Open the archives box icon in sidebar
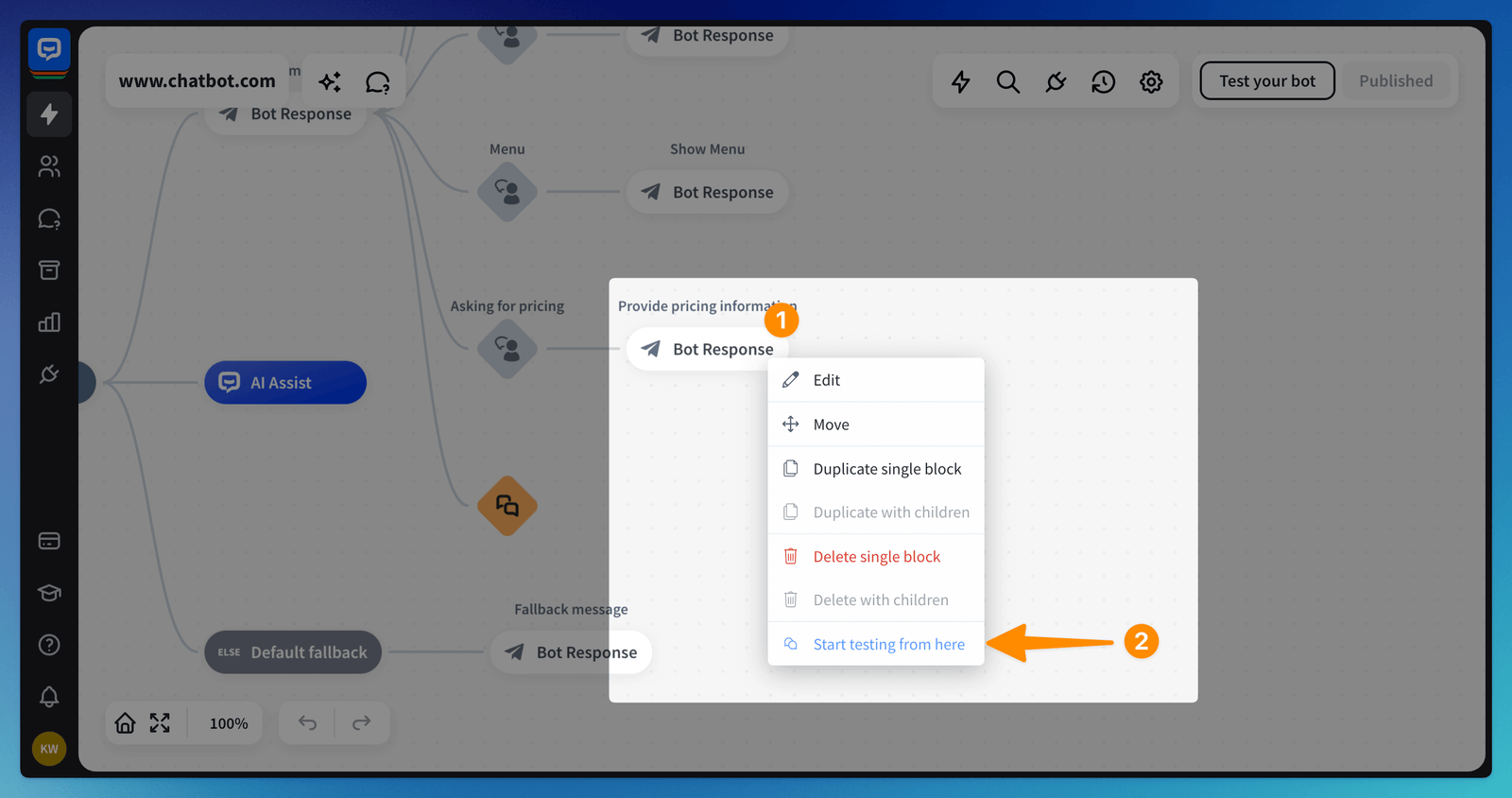Viewport: 1512px width, 798px height. click(x=49, y=270)
